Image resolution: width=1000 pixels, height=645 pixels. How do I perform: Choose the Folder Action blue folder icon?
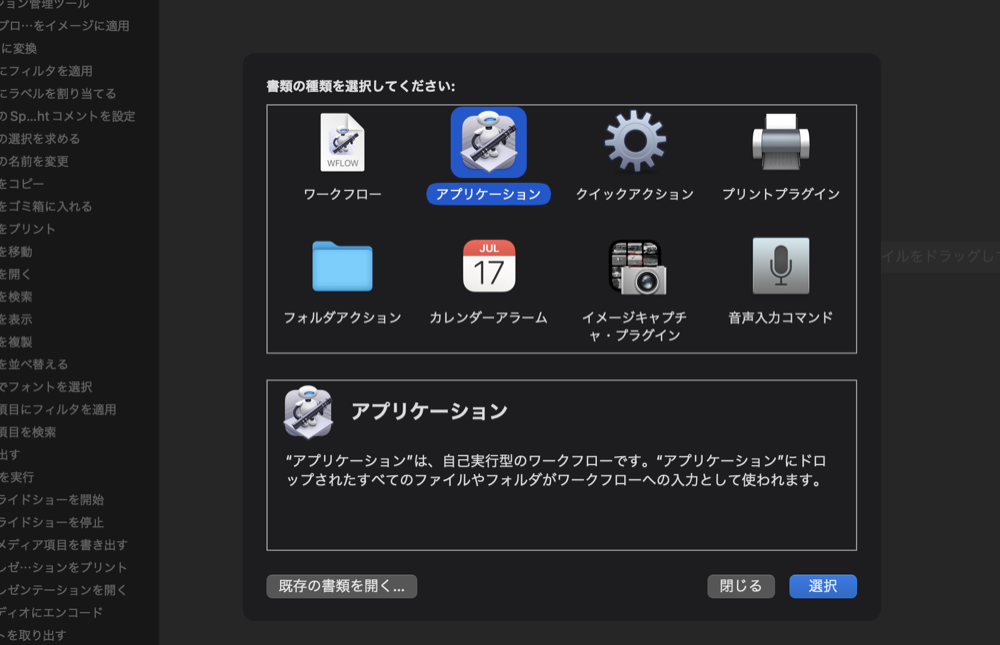coord(340,268)
